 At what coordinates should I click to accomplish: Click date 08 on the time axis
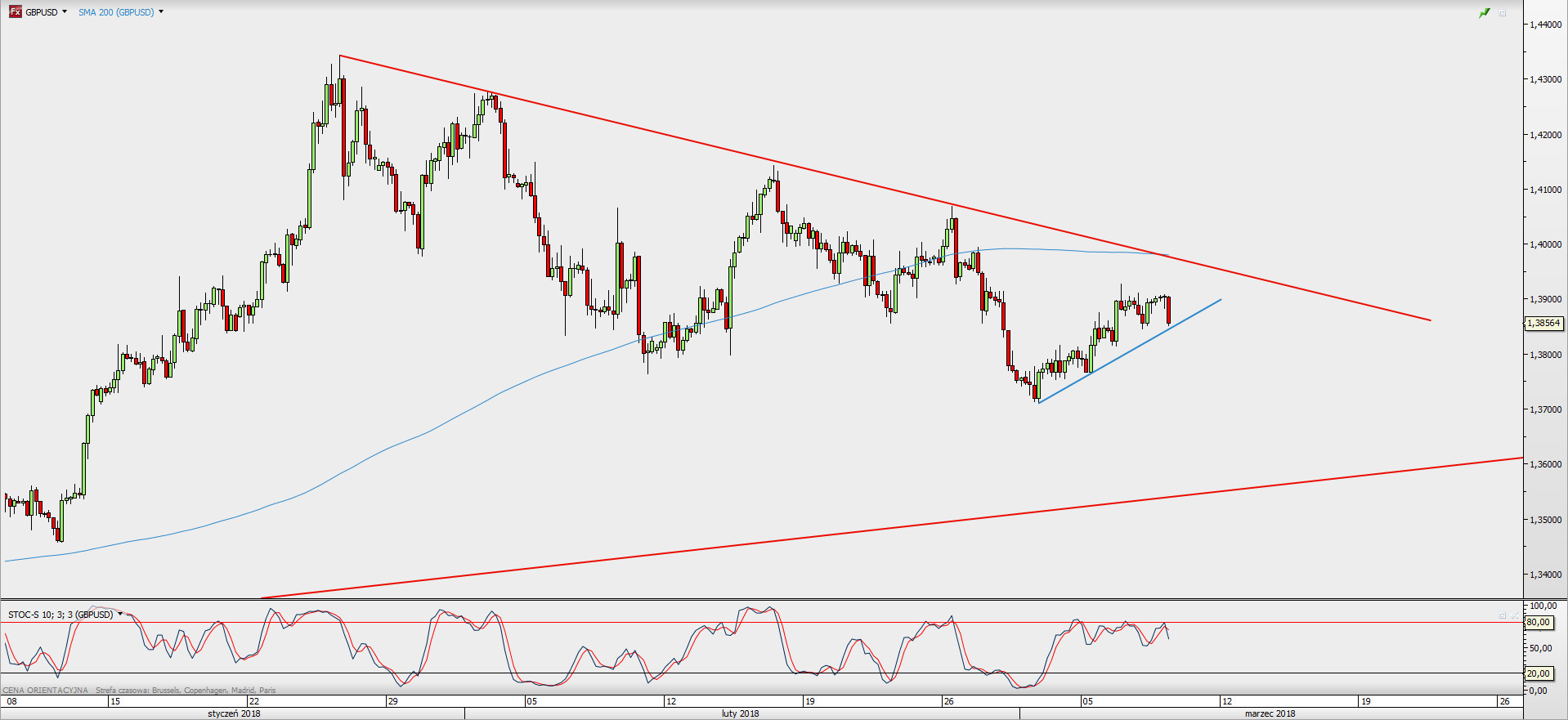click(11, 701)
